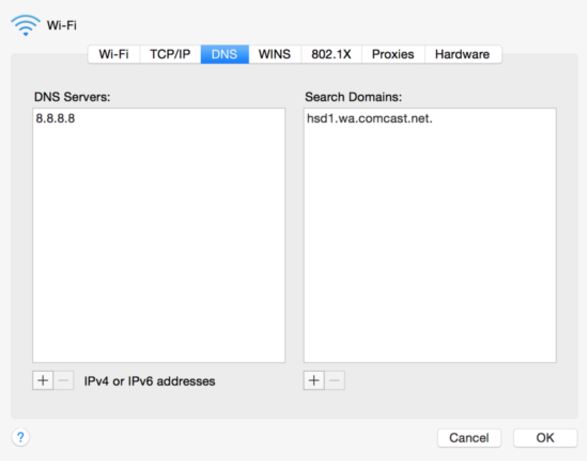Click the Wi-Fi signal icon in header
Screen dimensions: 587x461
click(25, 25)
